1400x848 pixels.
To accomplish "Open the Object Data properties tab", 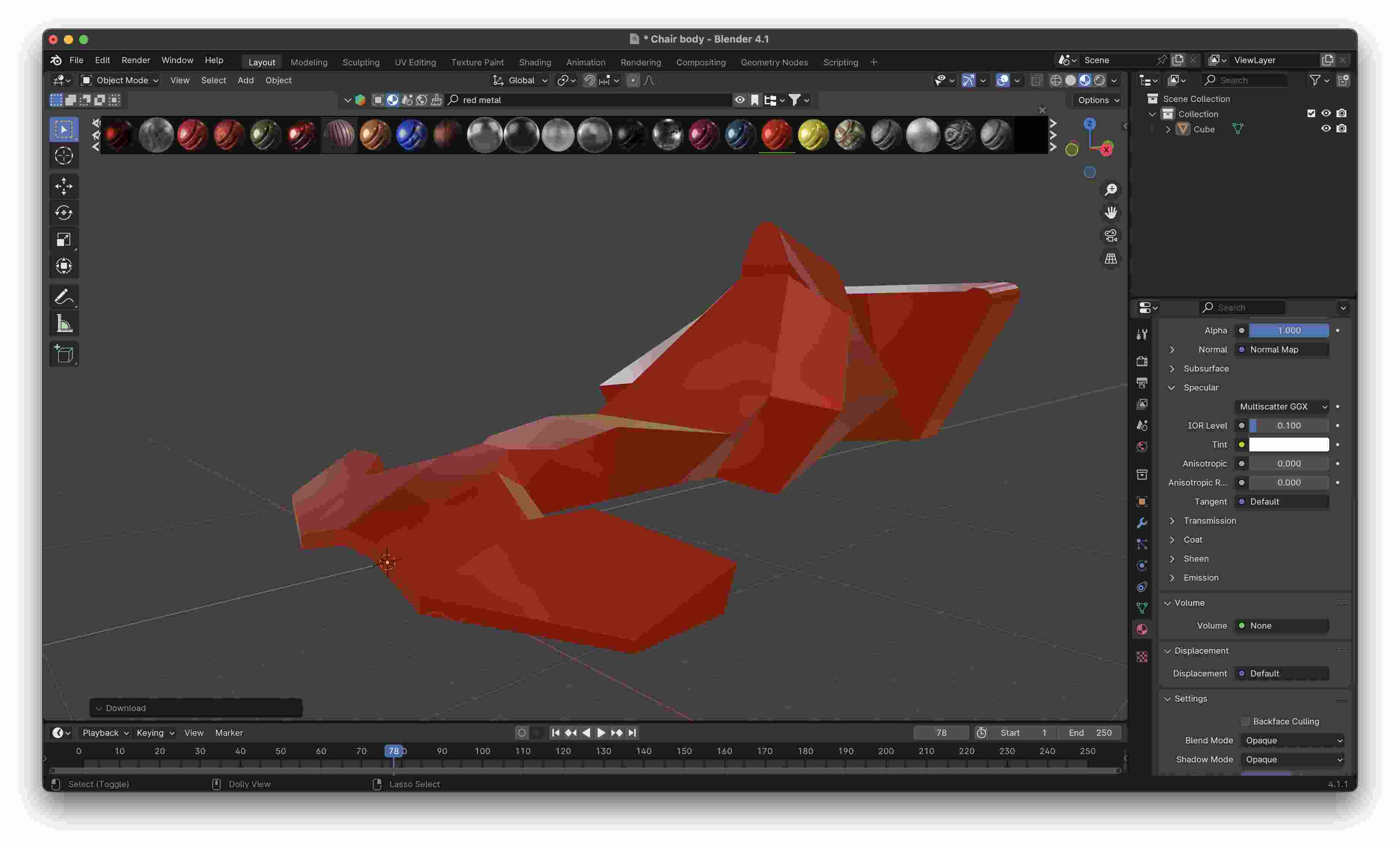I will coord(1141,608).
